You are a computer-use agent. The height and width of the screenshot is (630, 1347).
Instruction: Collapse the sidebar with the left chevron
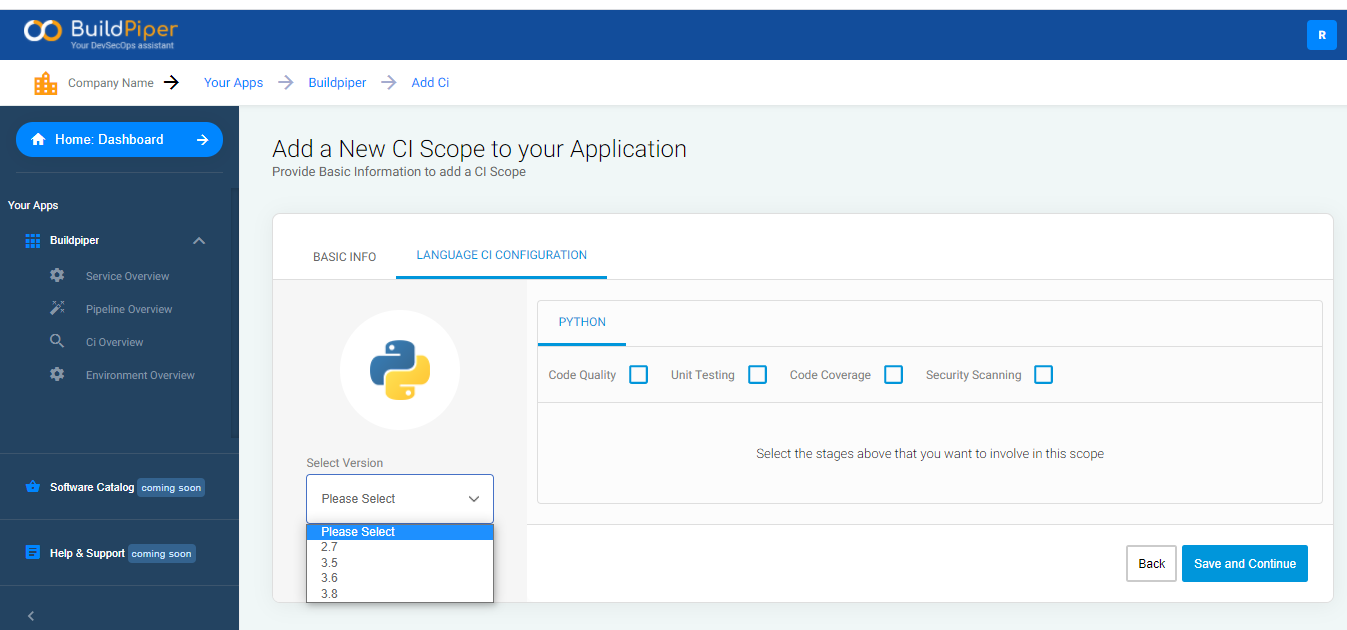pos(31,616)
